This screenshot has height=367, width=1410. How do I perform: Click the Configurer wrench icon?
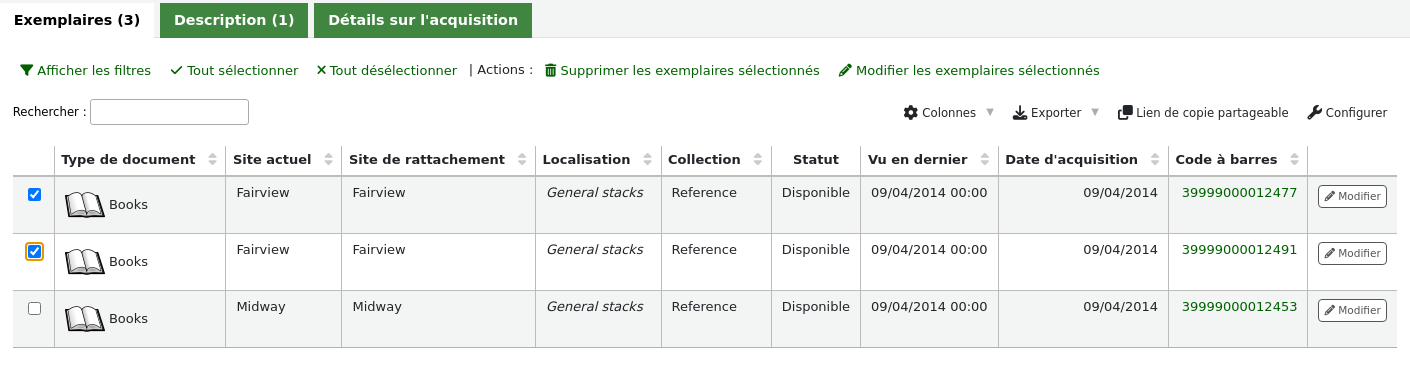[x=1315, y=113]
